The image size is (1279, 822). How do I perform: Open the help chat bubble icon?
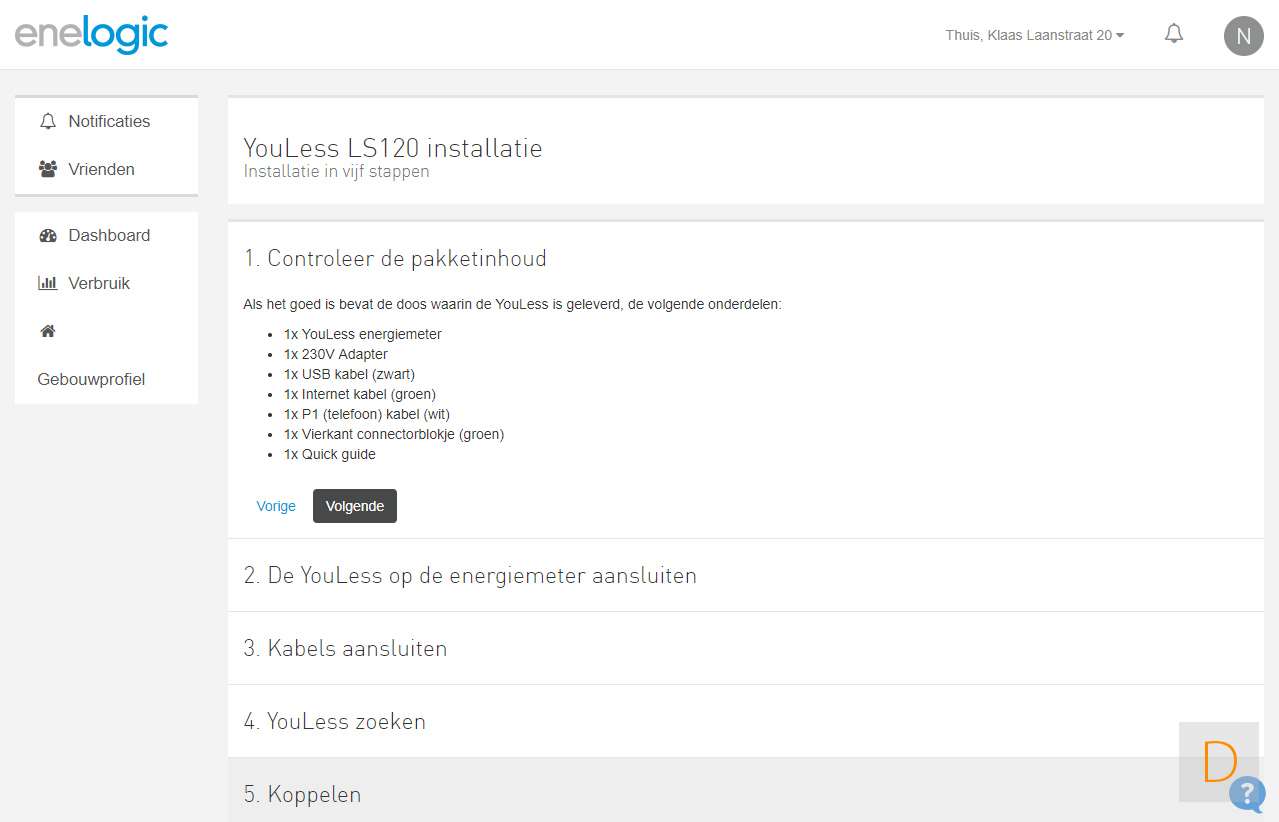click(1247, 793)
